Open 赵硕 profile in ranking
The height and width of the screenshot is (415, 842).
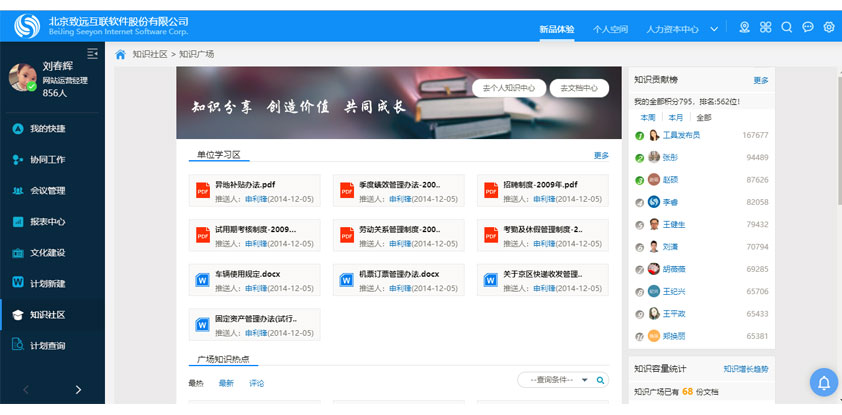pos(670,180)
